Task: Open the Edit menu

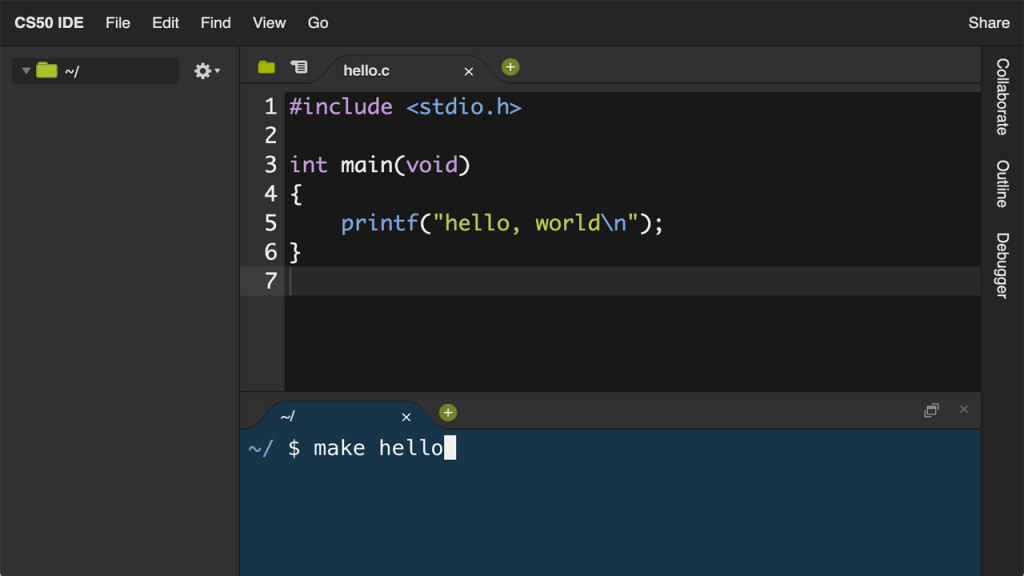Action: [x=166, y=22]
